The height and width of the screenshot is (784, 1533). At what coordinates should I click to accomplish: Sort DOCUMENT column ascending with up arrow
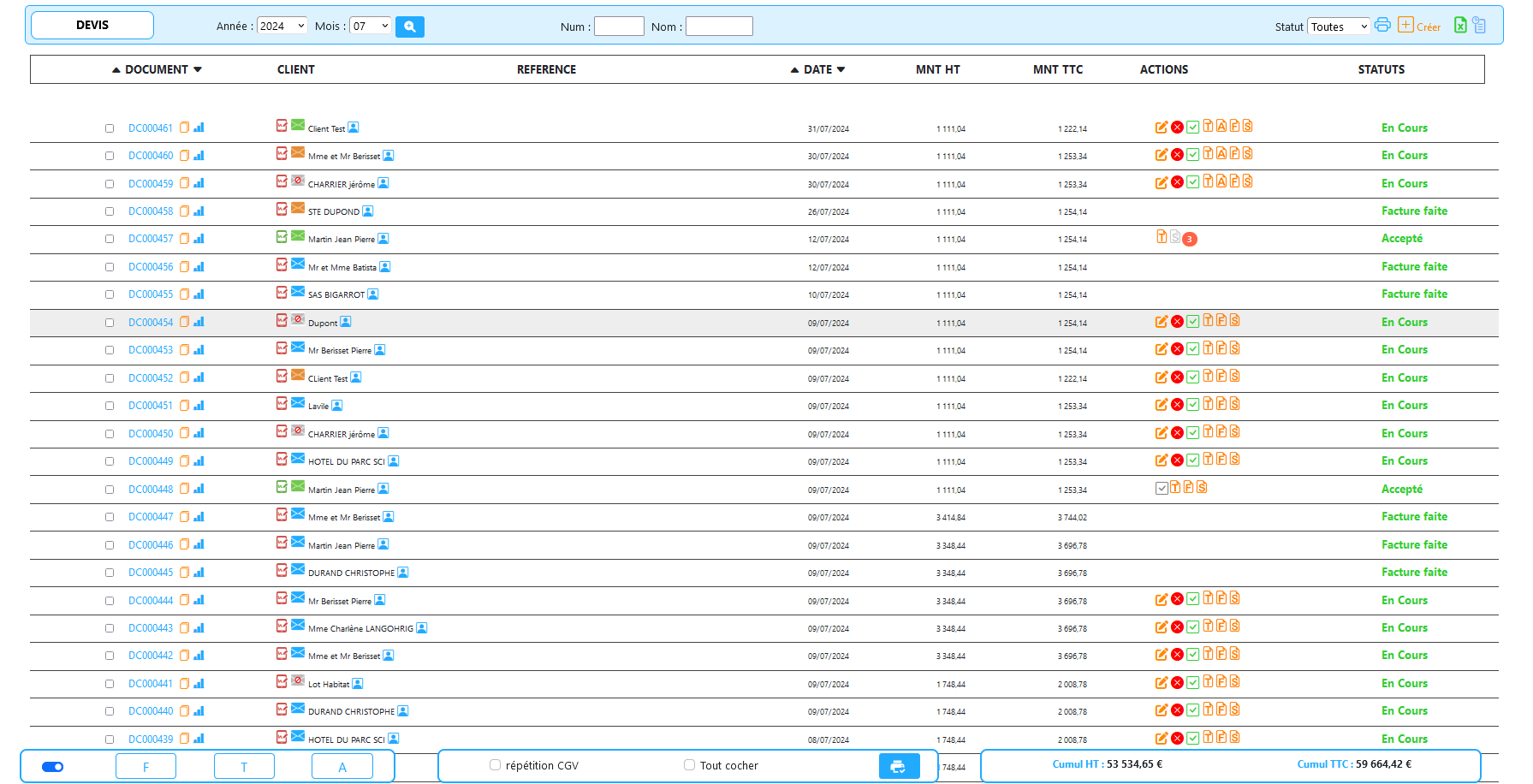pyautogui.click(x=116, y=70)
